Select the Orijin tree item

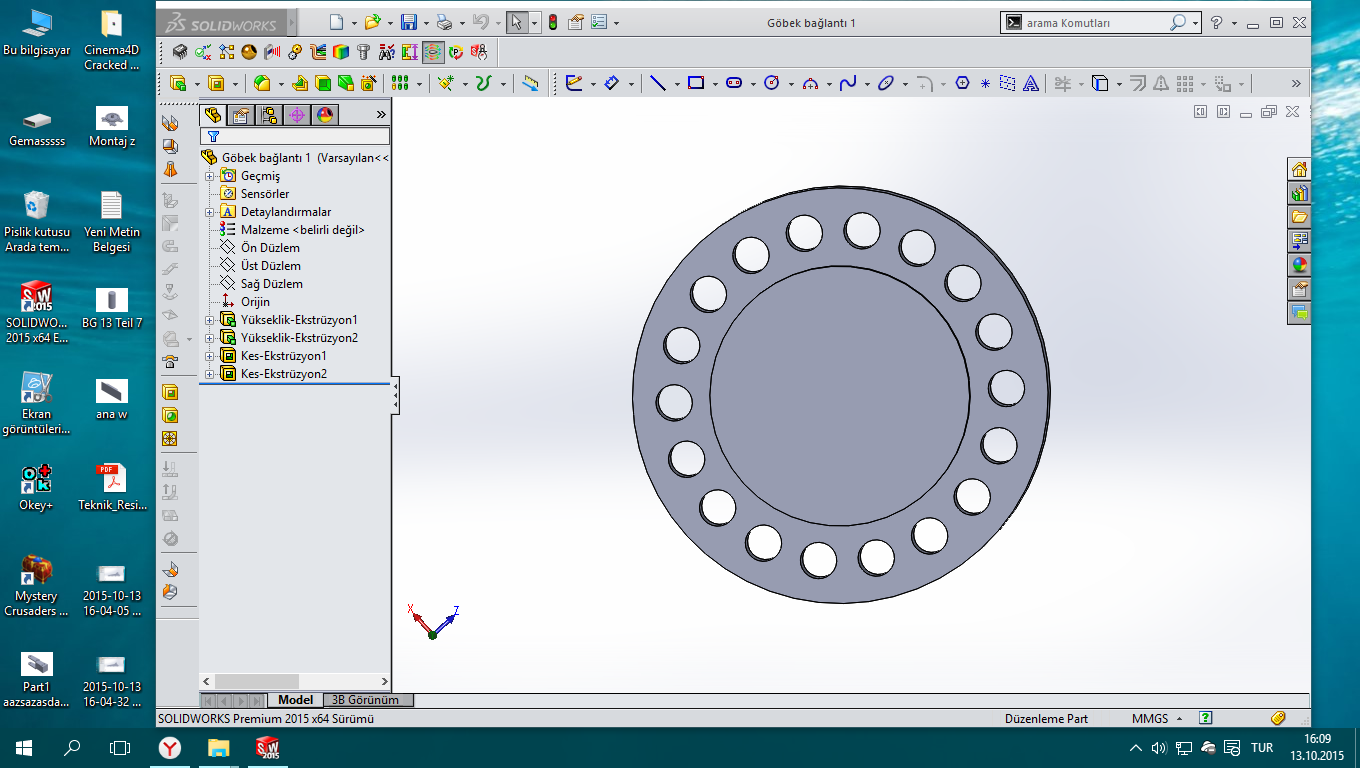(x=255, y=302)
